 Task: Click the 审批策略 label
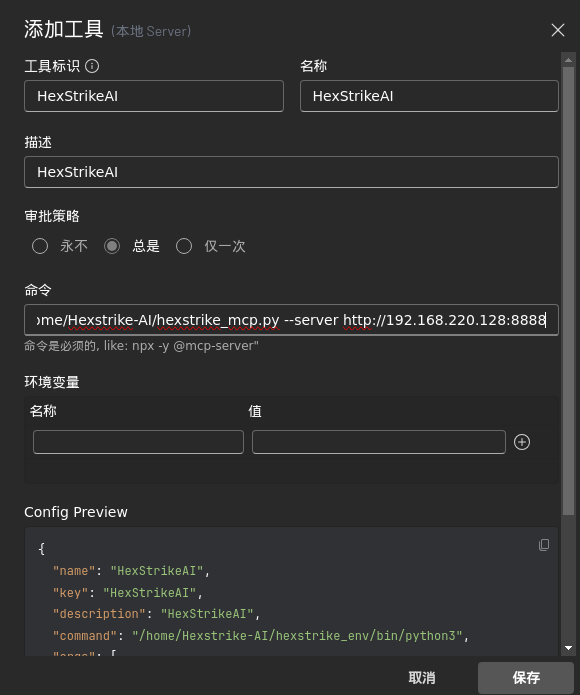coord(52,216)
